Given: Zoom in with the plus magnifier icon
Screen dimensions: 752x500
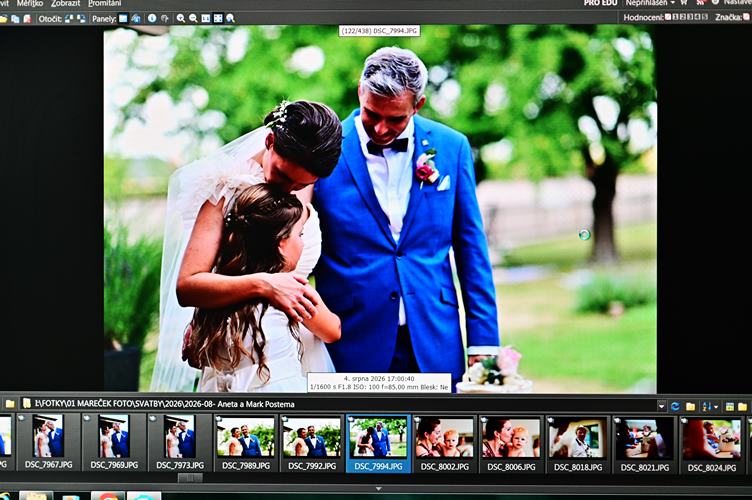Looking at the screenshot, I should tap(181, 19).
